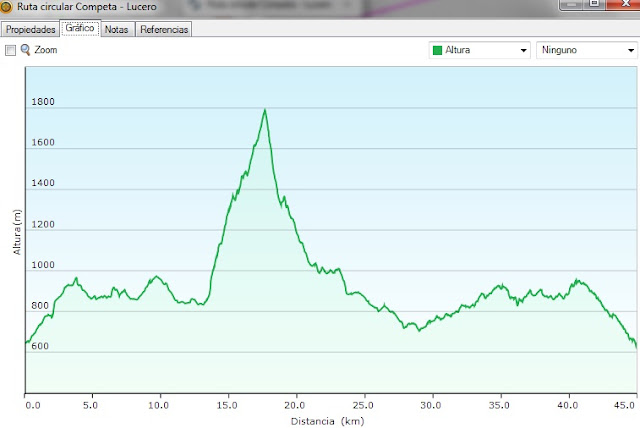Click the elevation line's final endpoint at 45 km
The image size is (640, 428).
[x=635, y=347]
